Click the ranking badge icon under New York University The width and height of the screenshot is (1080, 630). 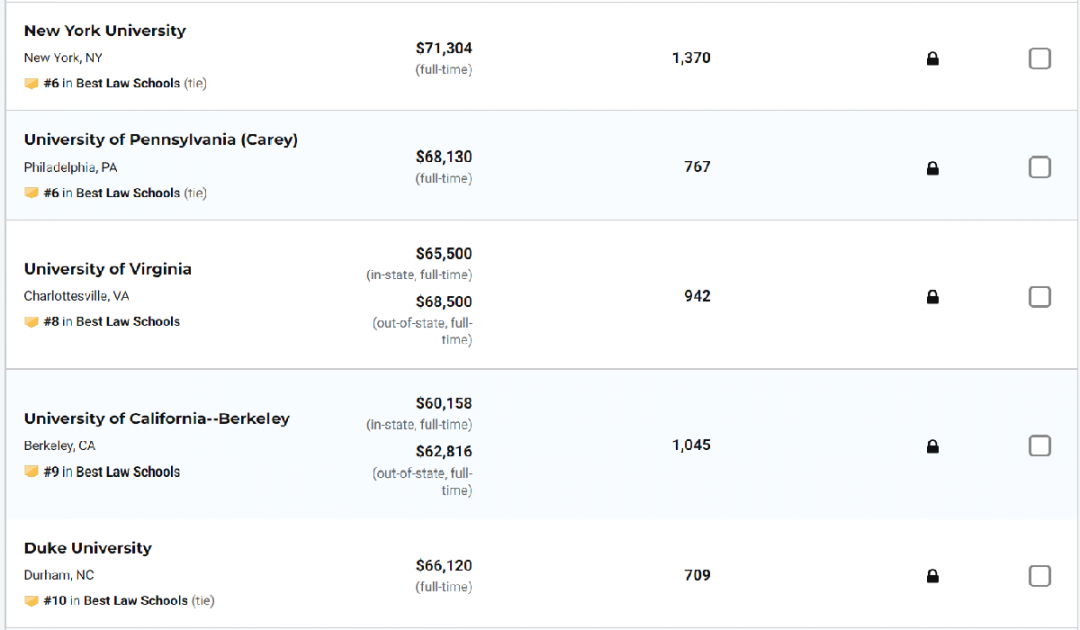(x=32, y=84)
